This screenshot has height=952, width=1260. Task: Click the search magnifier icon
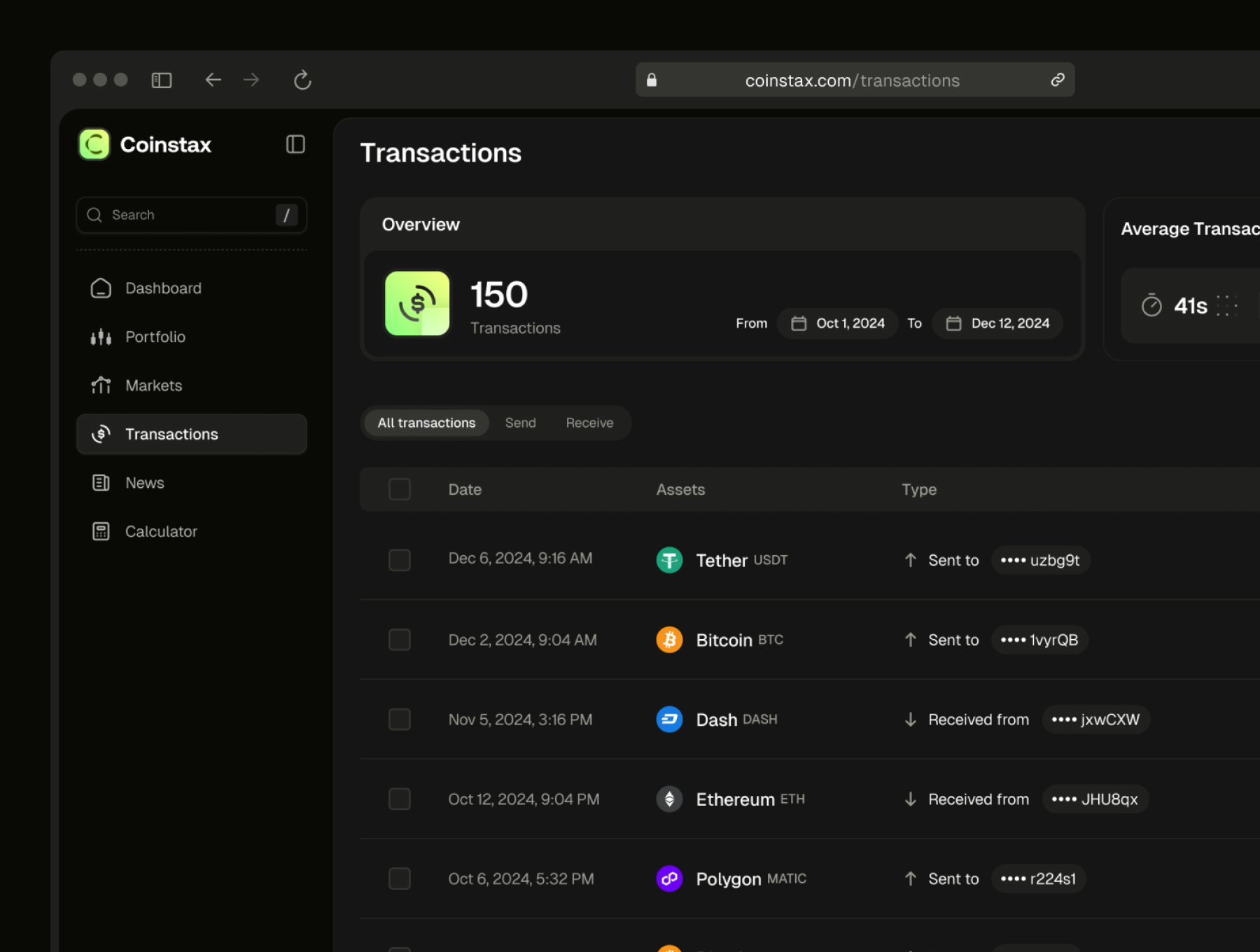coord(94,215)
